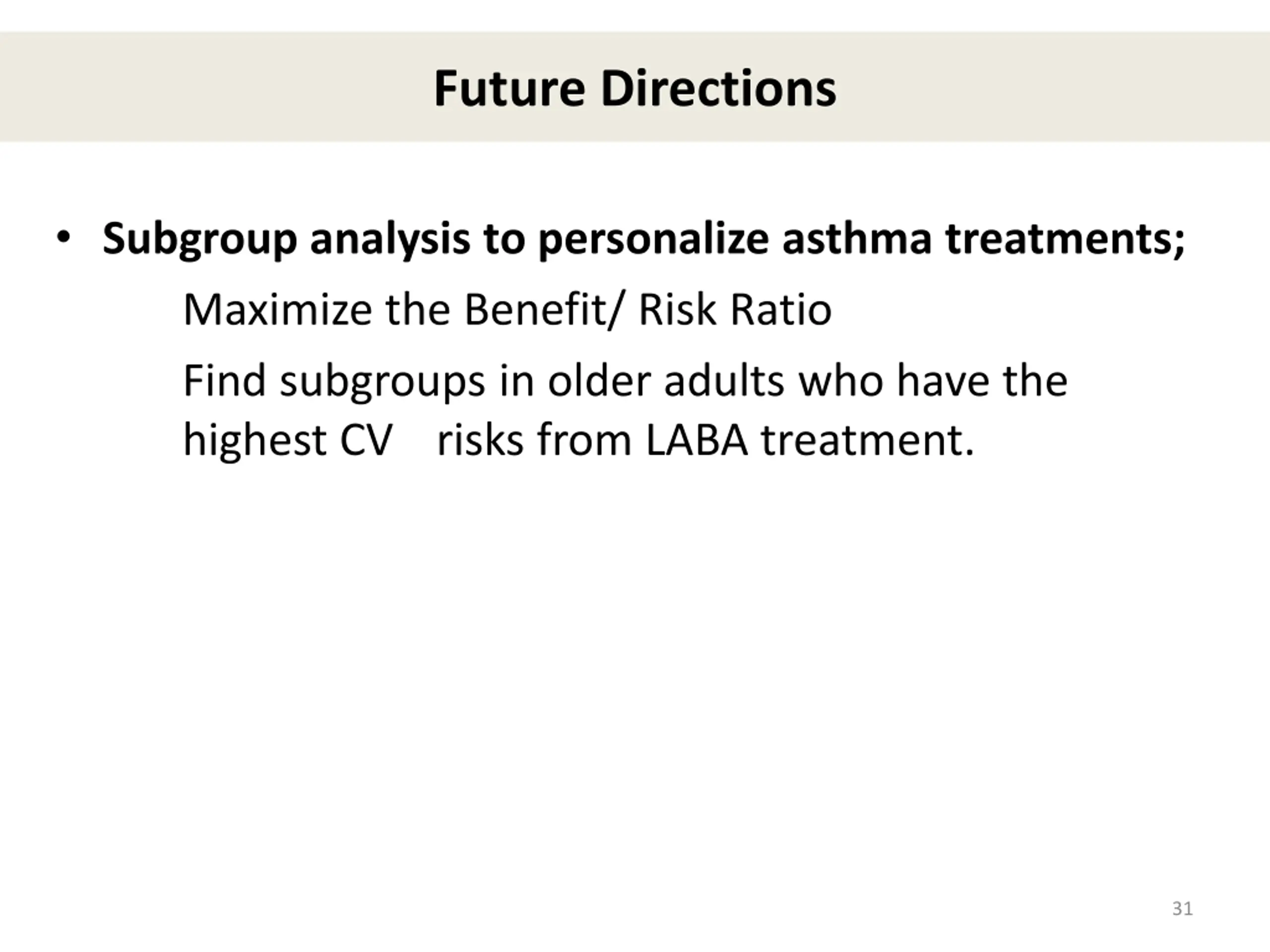The image size is (1270, 952).
Task: Click the abbreviation CV in the last line
Action: pyautogui.click(x=366, y=441)
